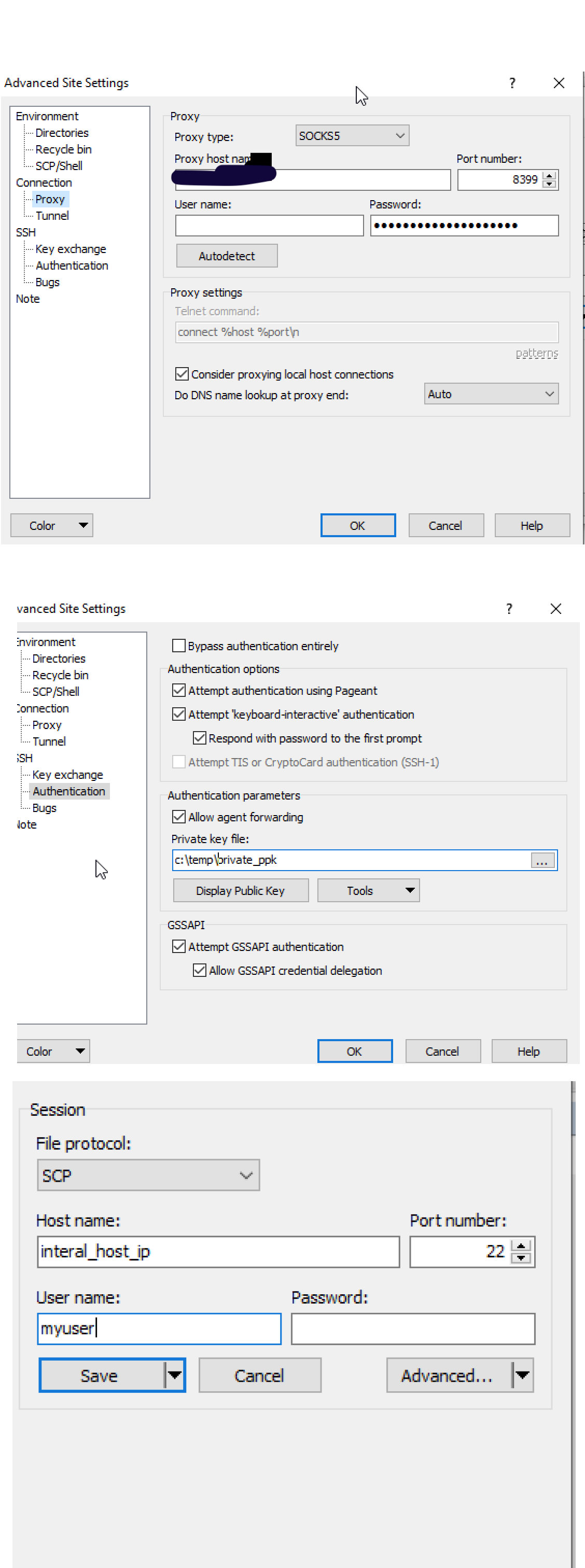Disable Allow GSSAPI credential delegation
The image size is (585, 1568).
(200, 970)
